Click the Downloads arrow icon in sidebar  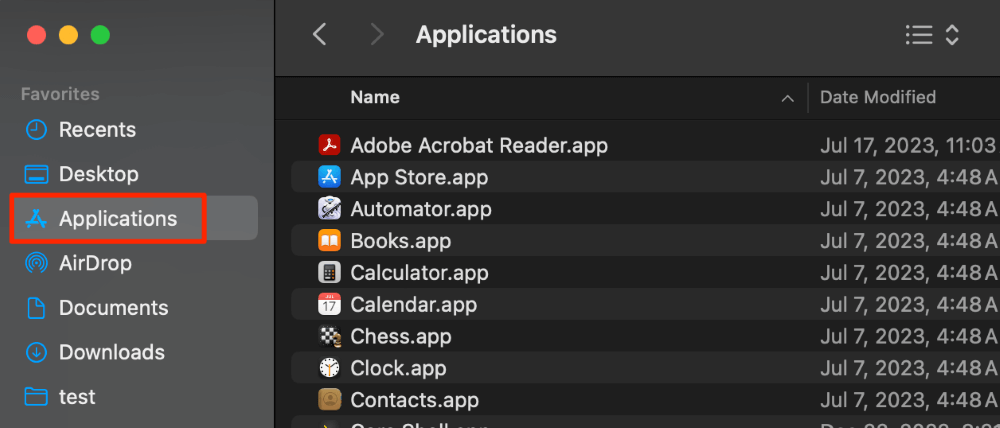pos(36,352)
